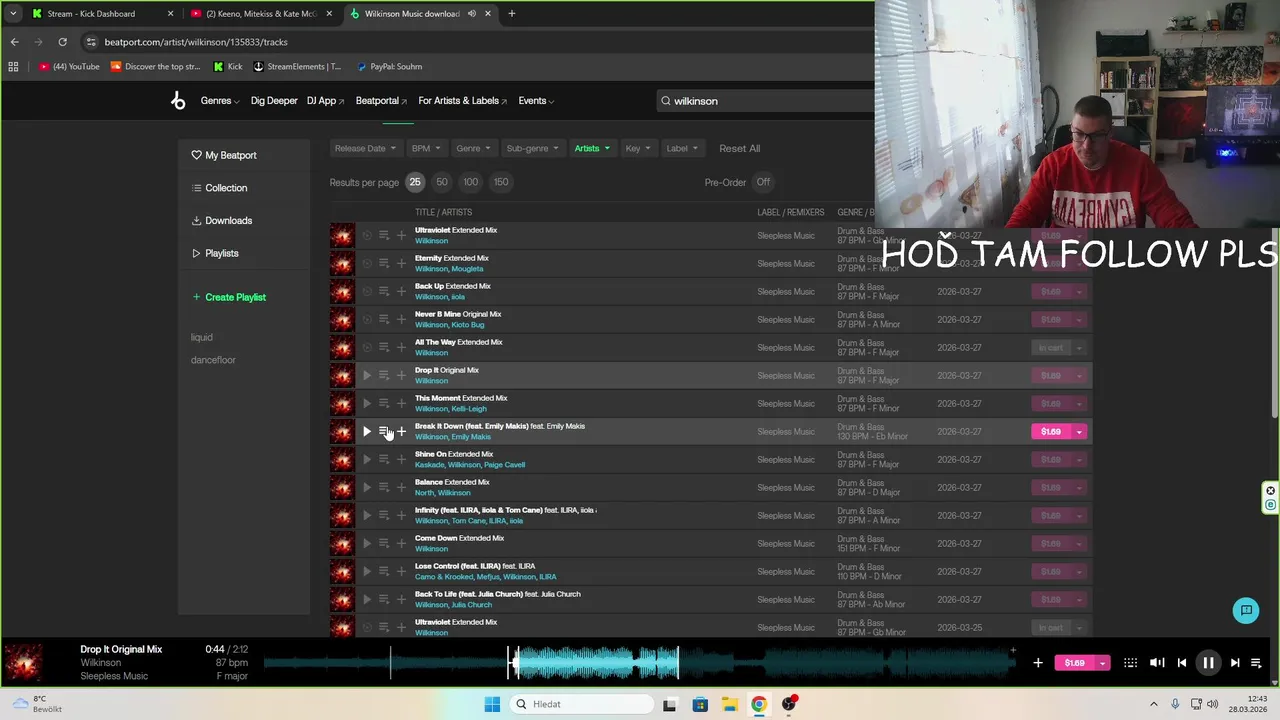This screenshot has width=1280, height=720.
Task: Expand Break It Down price options arrow
Action: (x=1079, y=432)
